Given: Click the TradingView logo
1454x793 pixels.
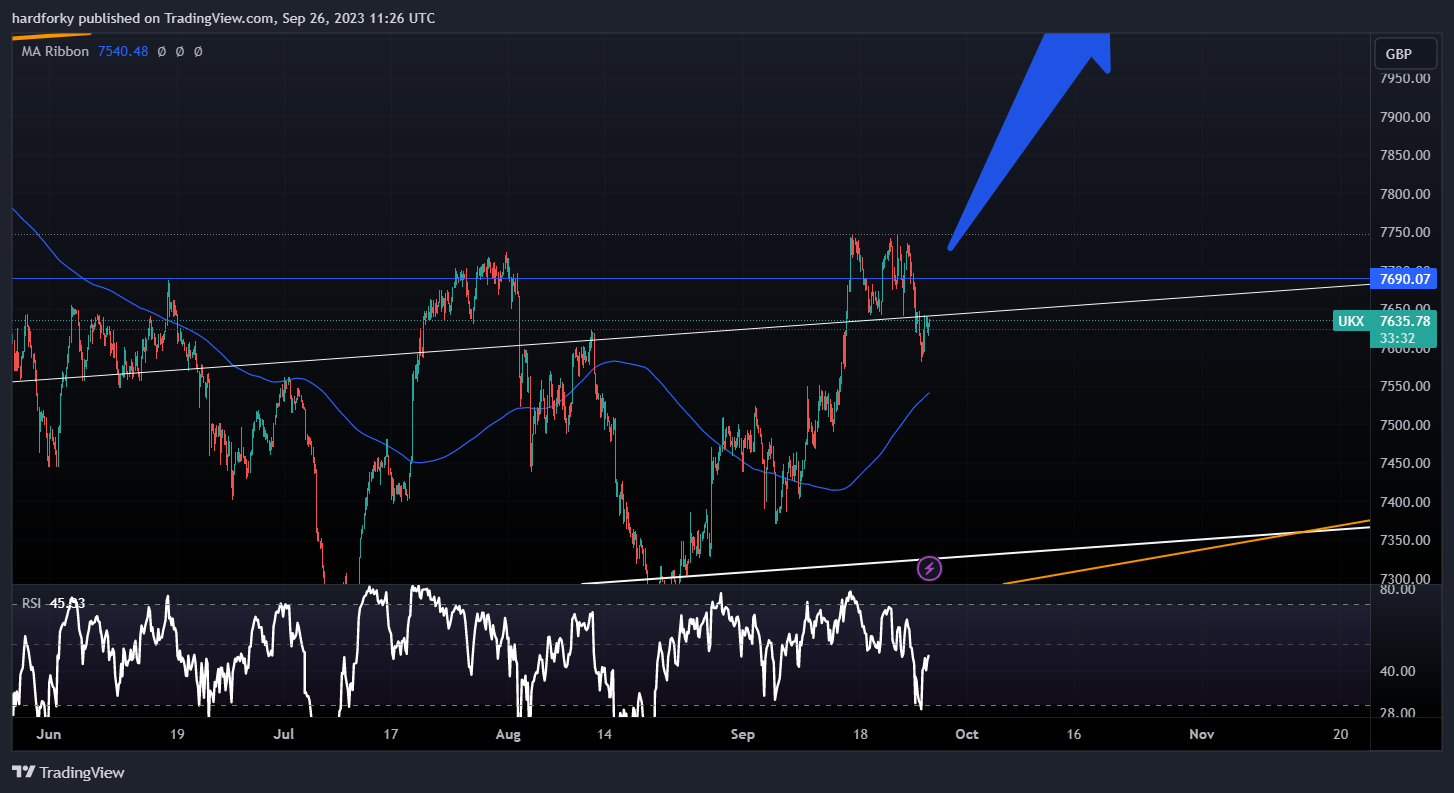Looking at the screenshot, I should tap(68, 772).
